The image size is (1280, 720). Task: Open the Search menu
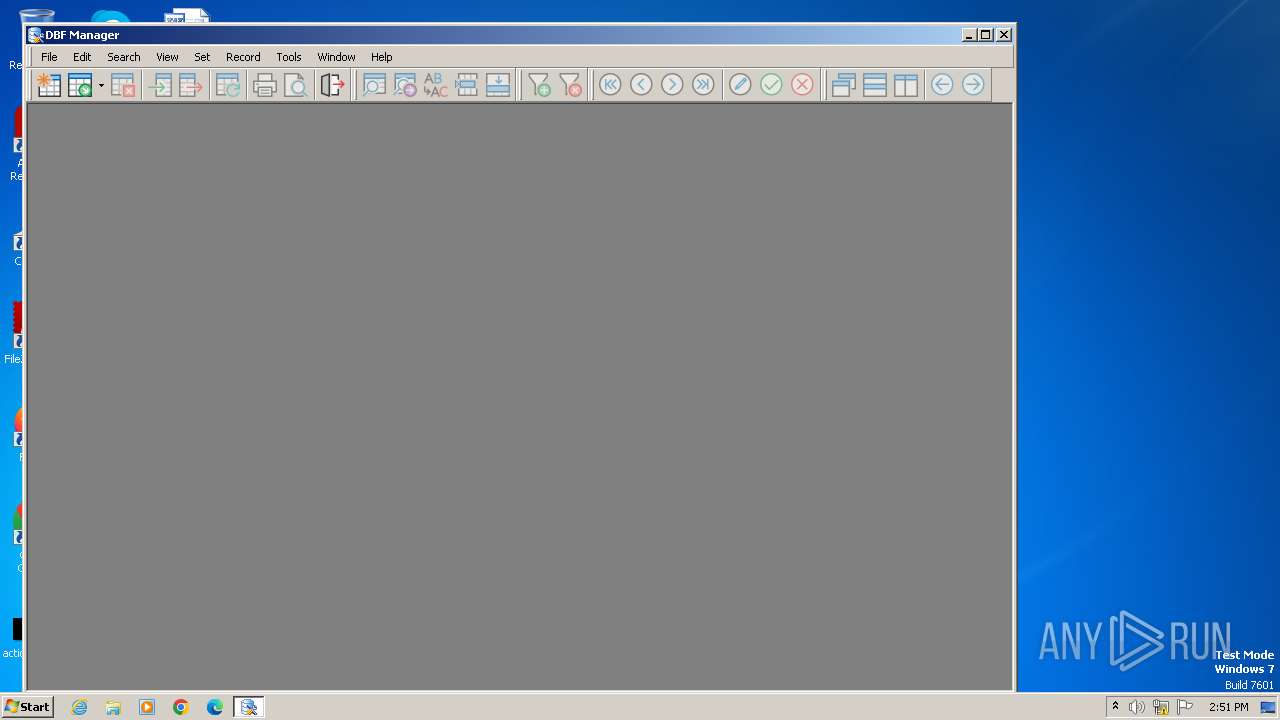coord(124,57)
